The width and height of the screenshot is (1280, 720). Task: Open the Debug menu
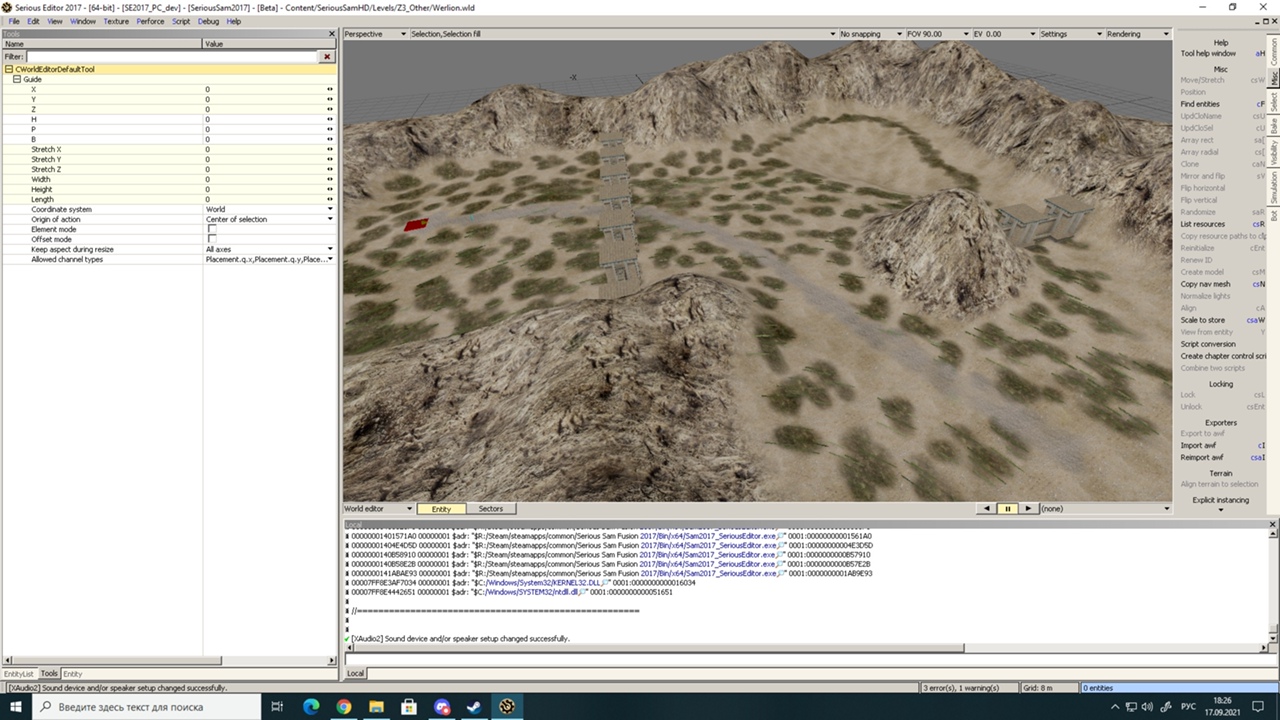(x=208, y=21)
